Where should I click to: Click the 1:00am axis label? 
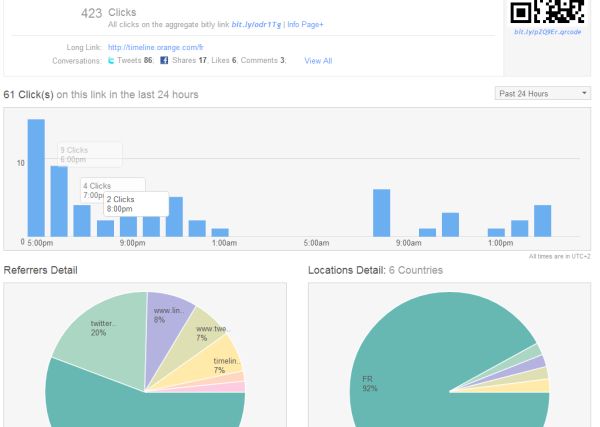224,243
